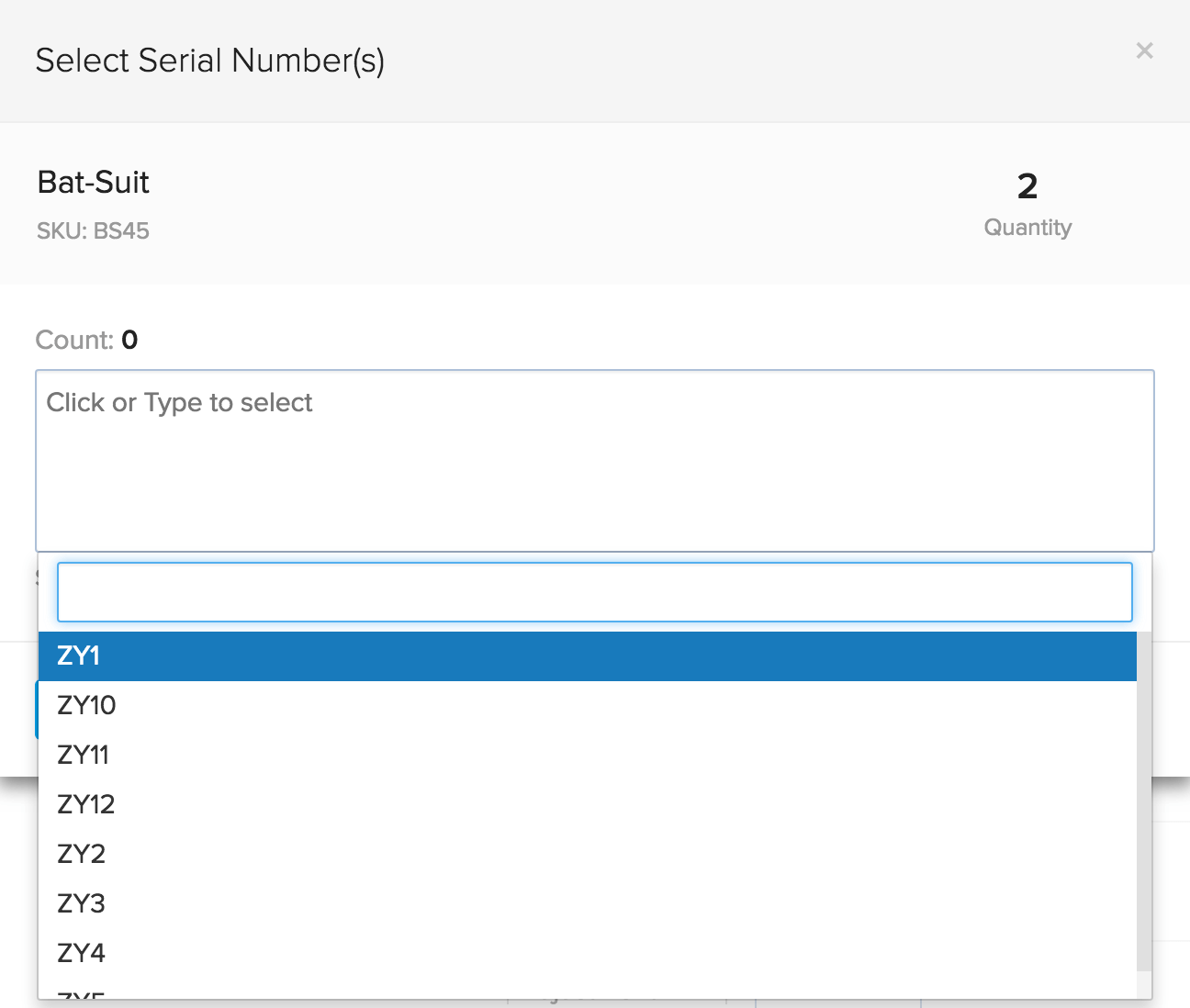
Task: Click the Count: 0 indicator
Action: [86, 341]
